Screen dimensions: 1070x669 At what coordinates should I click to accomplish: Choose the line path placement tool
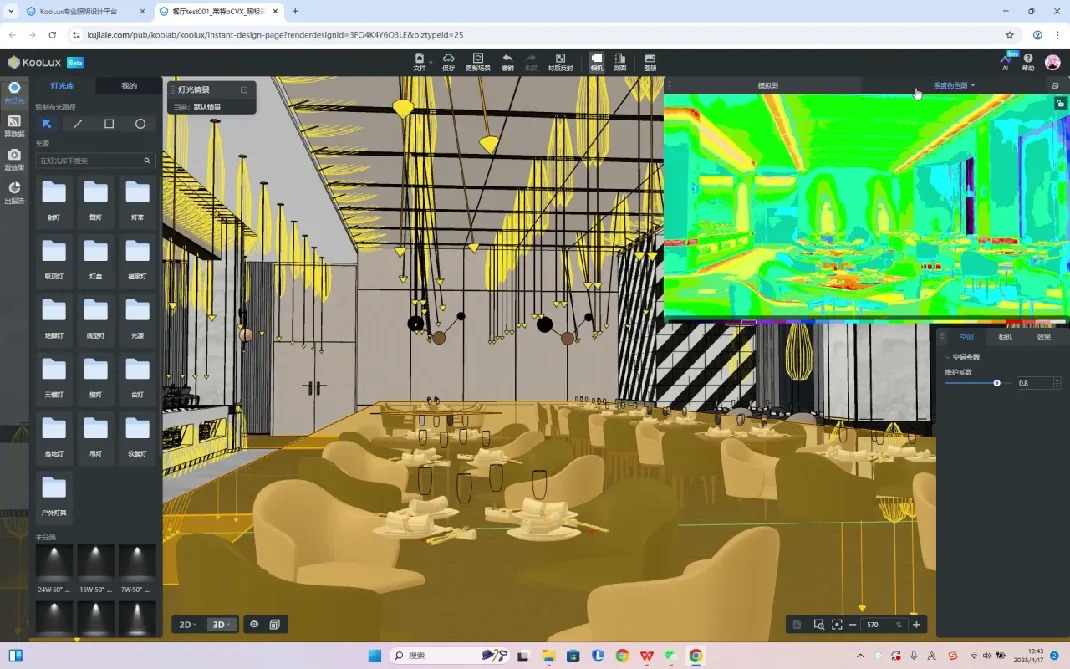point(78,124)
